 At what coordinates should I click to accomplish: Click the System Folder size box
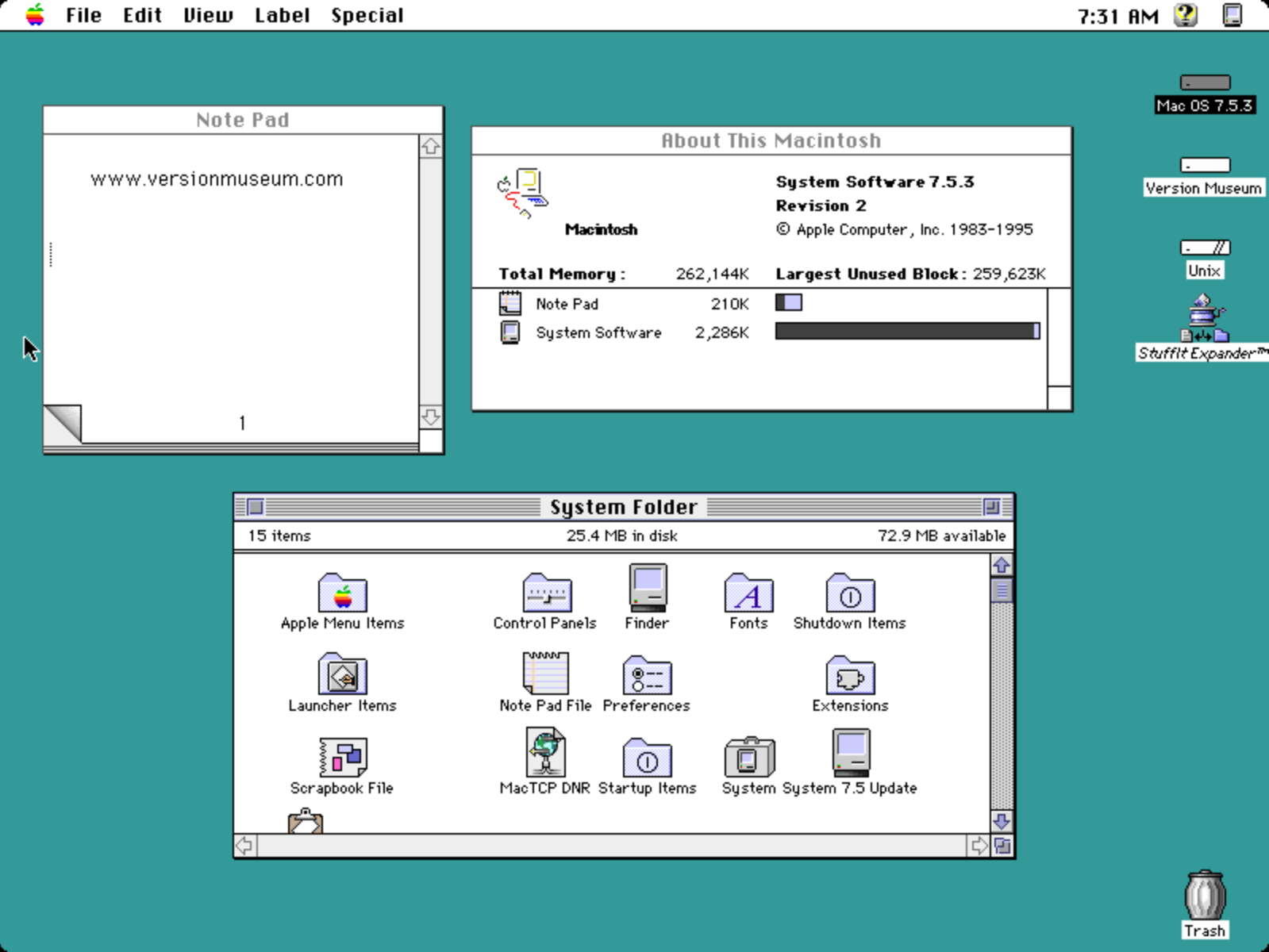pyautogui.click(x=1002, y=846)
